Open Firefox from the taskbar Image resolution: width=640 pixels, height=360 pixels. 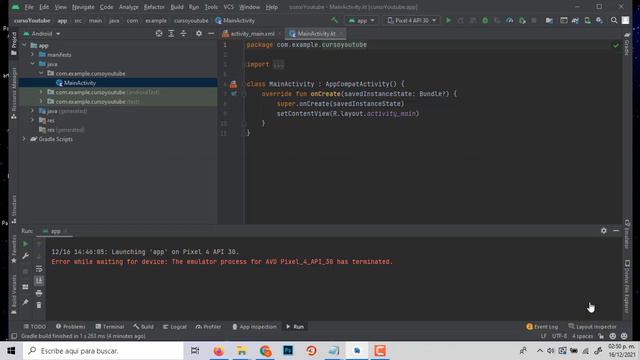click(x=219, y=351)
